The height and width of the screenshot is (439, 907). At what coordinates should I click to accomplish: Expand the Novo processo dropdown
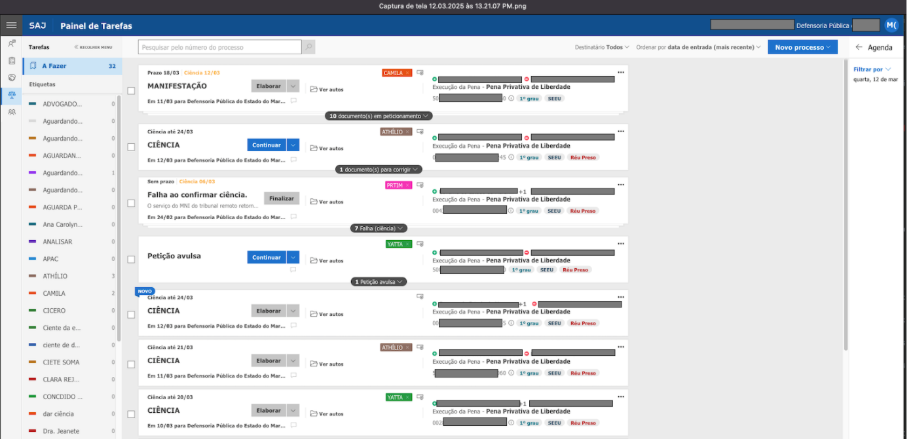(x=831, y=47)
